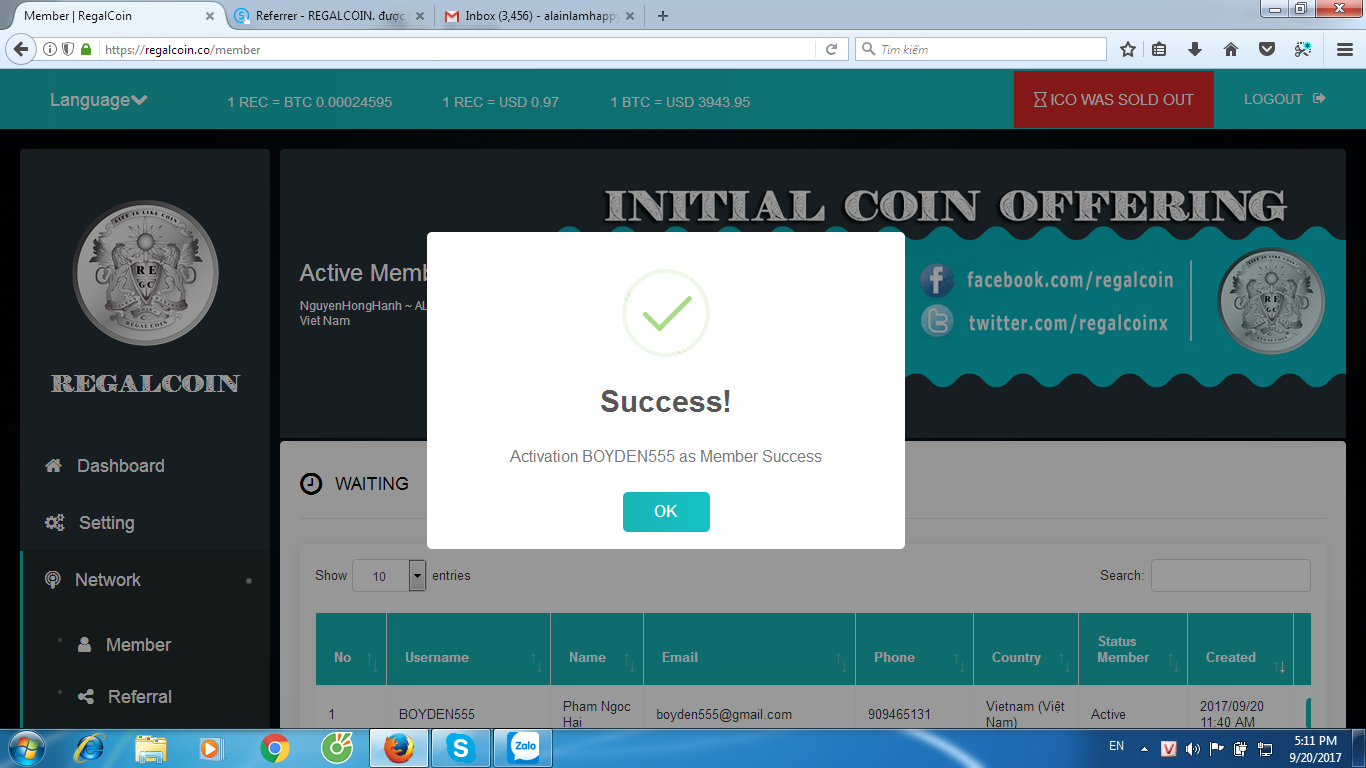The width and height of the screenshot is (1366, 768).
Task: Go to Referral under Network
Action: pos(139,697)
